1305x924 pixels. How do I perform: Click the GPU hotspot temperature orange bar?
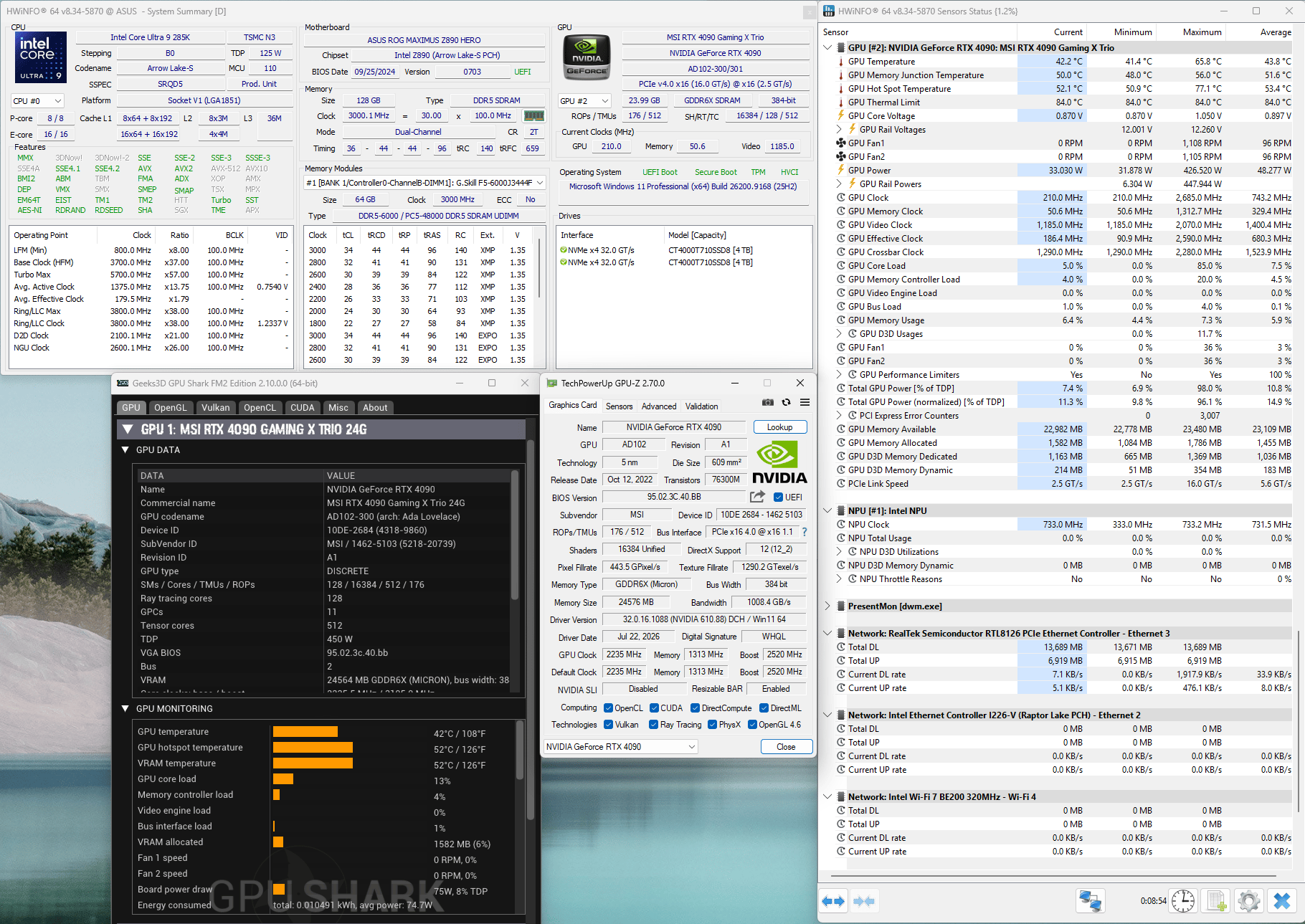coord(313,748)
